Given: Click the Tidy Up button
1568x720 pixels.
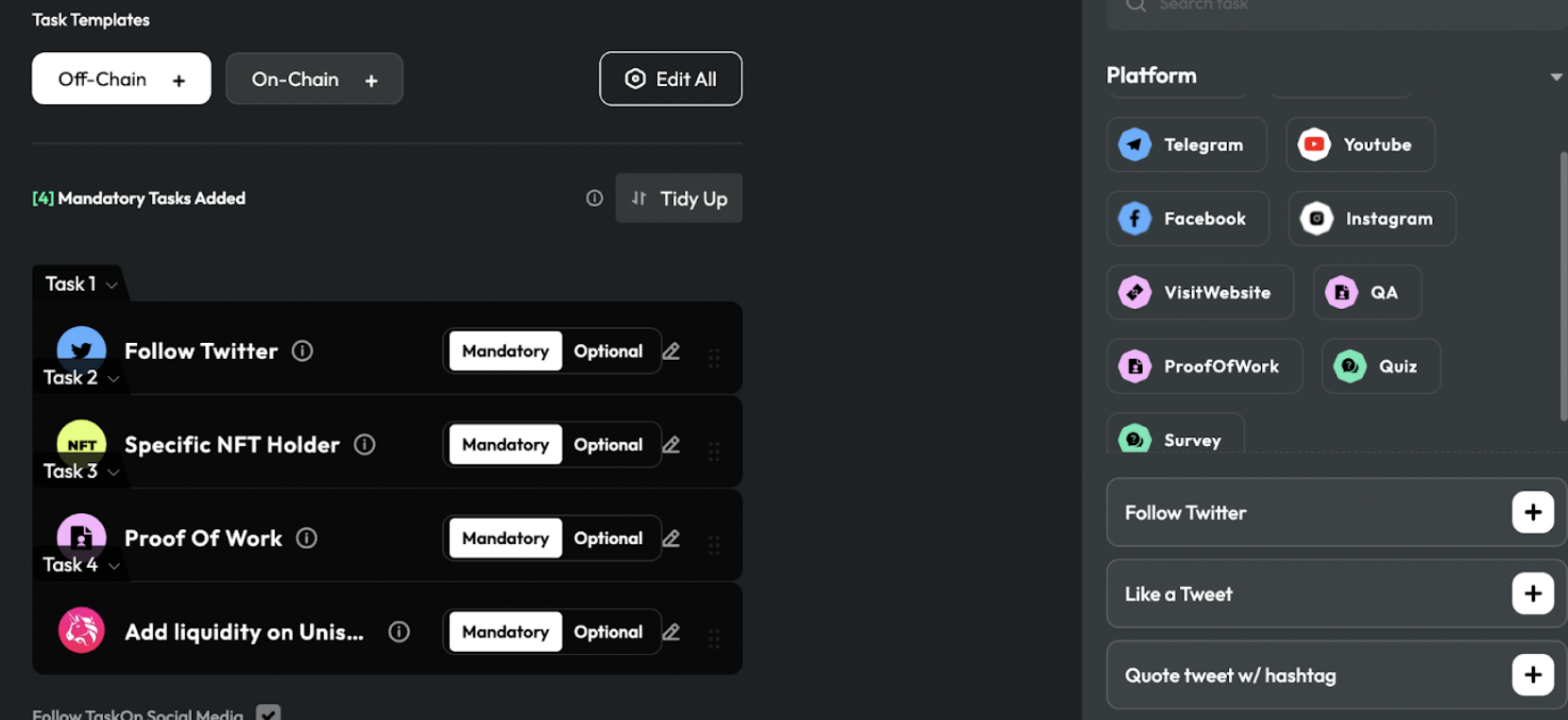Looking at the screenshot, I should 679,198.
